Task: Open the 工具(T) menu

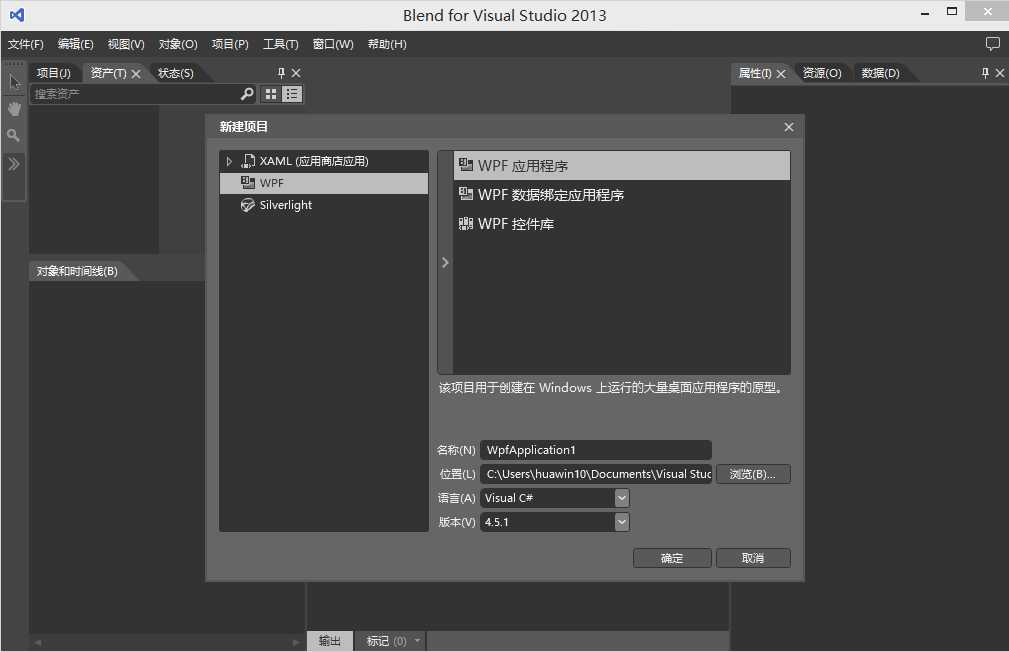Action: click(281, 44)
